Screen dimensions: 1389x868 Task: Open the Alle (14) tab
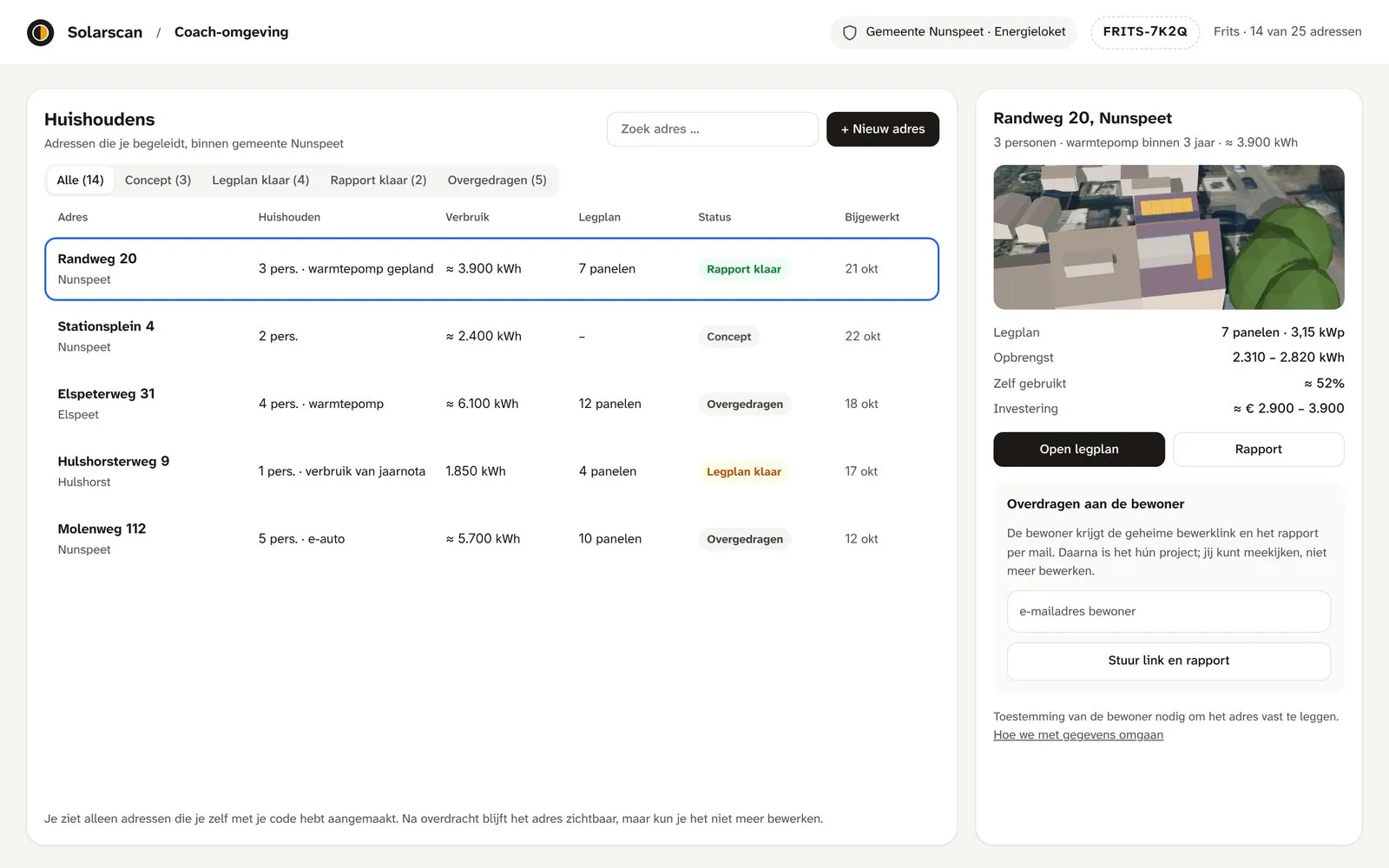tap(80, 181)
